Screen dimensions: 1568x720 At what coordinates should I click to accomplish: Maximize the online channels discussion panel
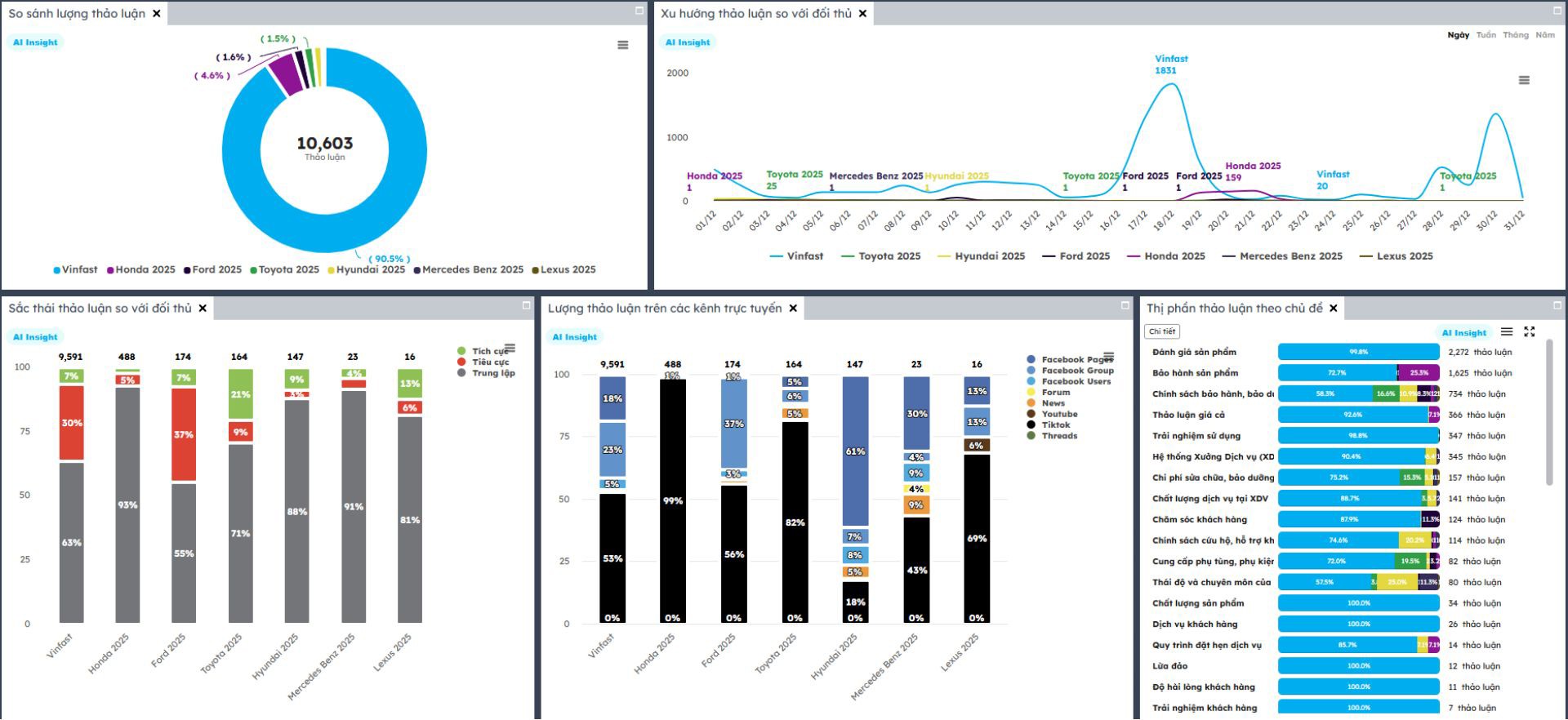pos(1125,305)
